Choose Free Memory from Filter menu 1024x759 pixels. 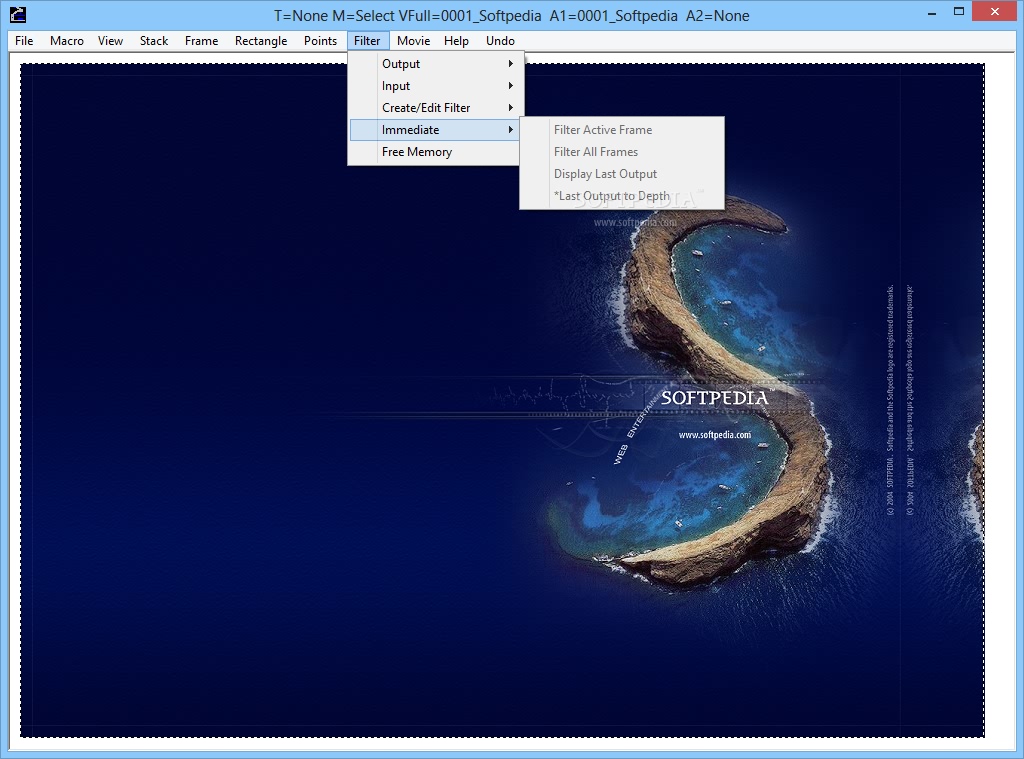tap(436, 152)
